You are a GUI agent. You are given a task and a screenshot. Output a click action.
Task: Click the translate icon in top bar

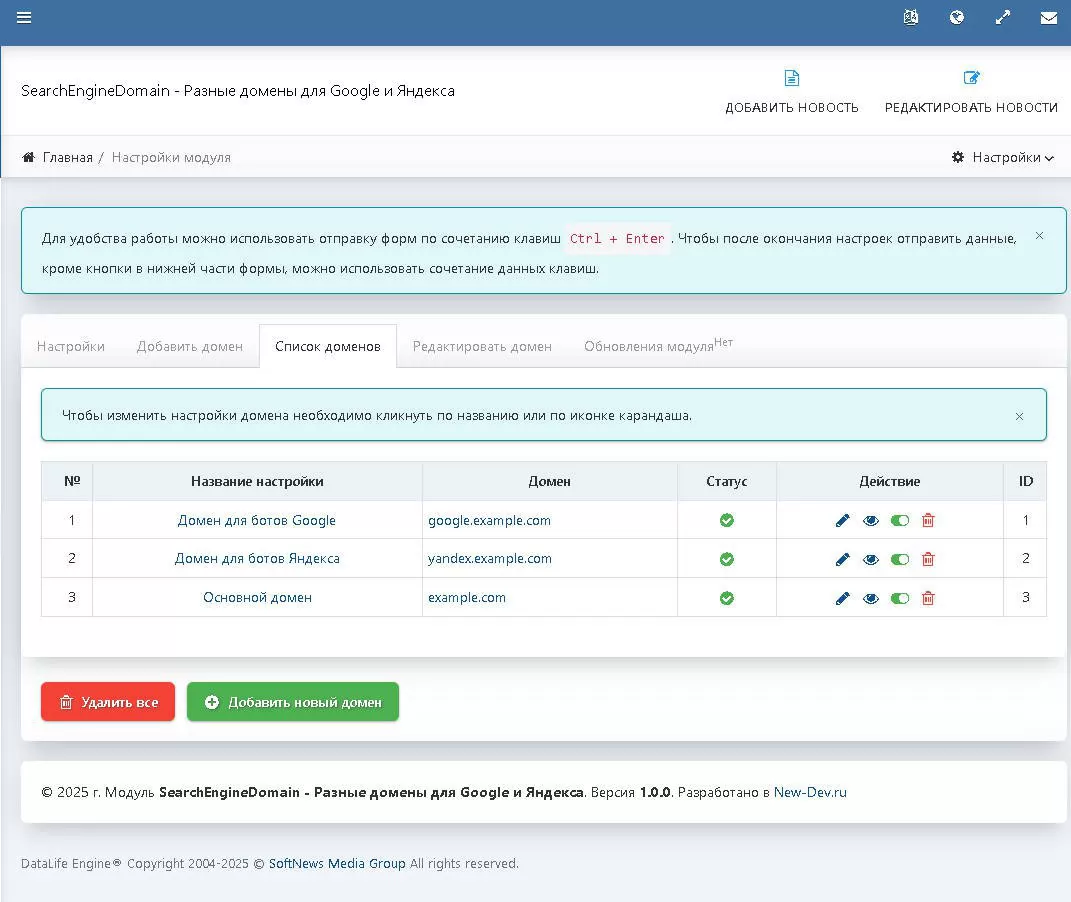click(910, 18)
